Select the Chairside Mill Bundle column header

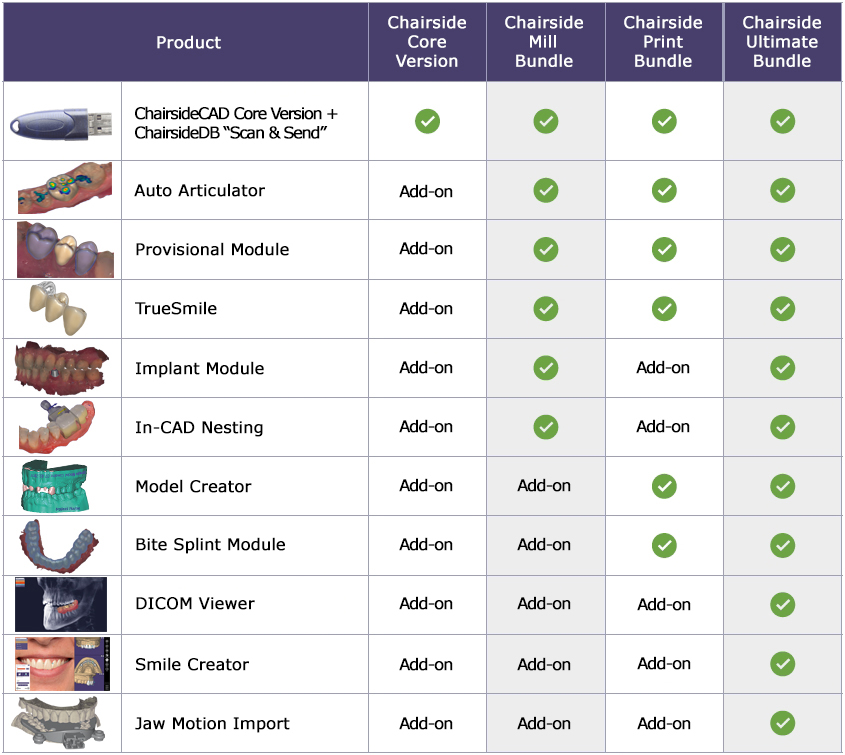click(x=545, y=41)
